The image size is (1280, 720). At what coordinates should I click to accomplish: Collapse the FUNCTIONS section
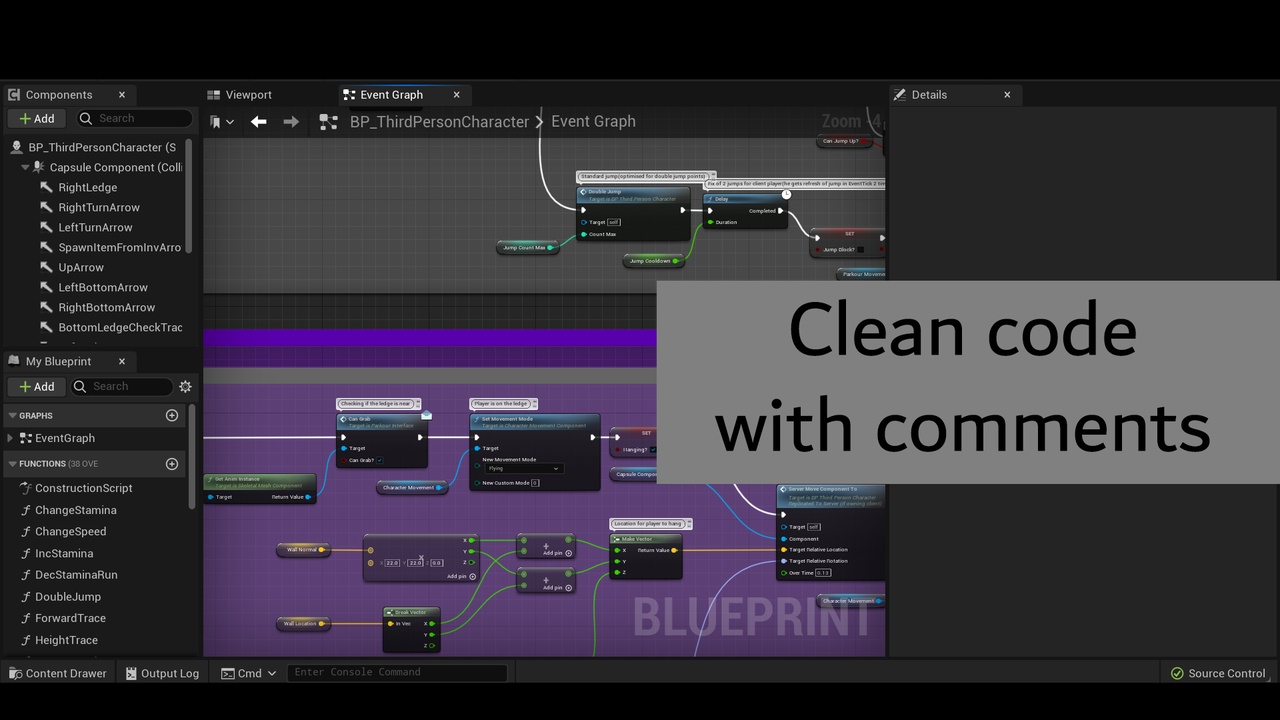(13, 464)
